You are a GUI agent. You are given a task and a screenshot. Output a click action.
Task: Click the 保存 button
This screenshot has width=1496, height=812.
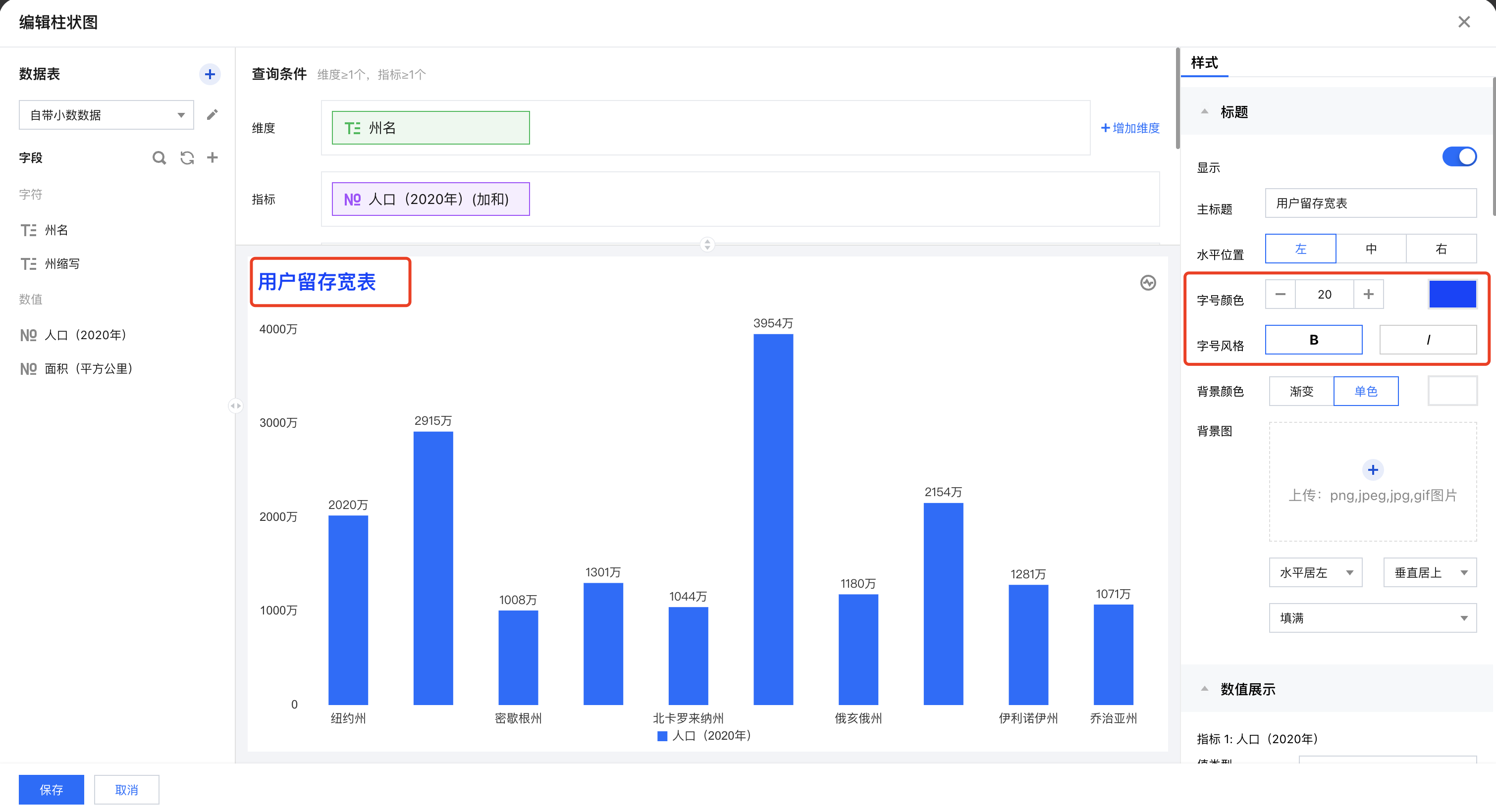pos(51,789)
